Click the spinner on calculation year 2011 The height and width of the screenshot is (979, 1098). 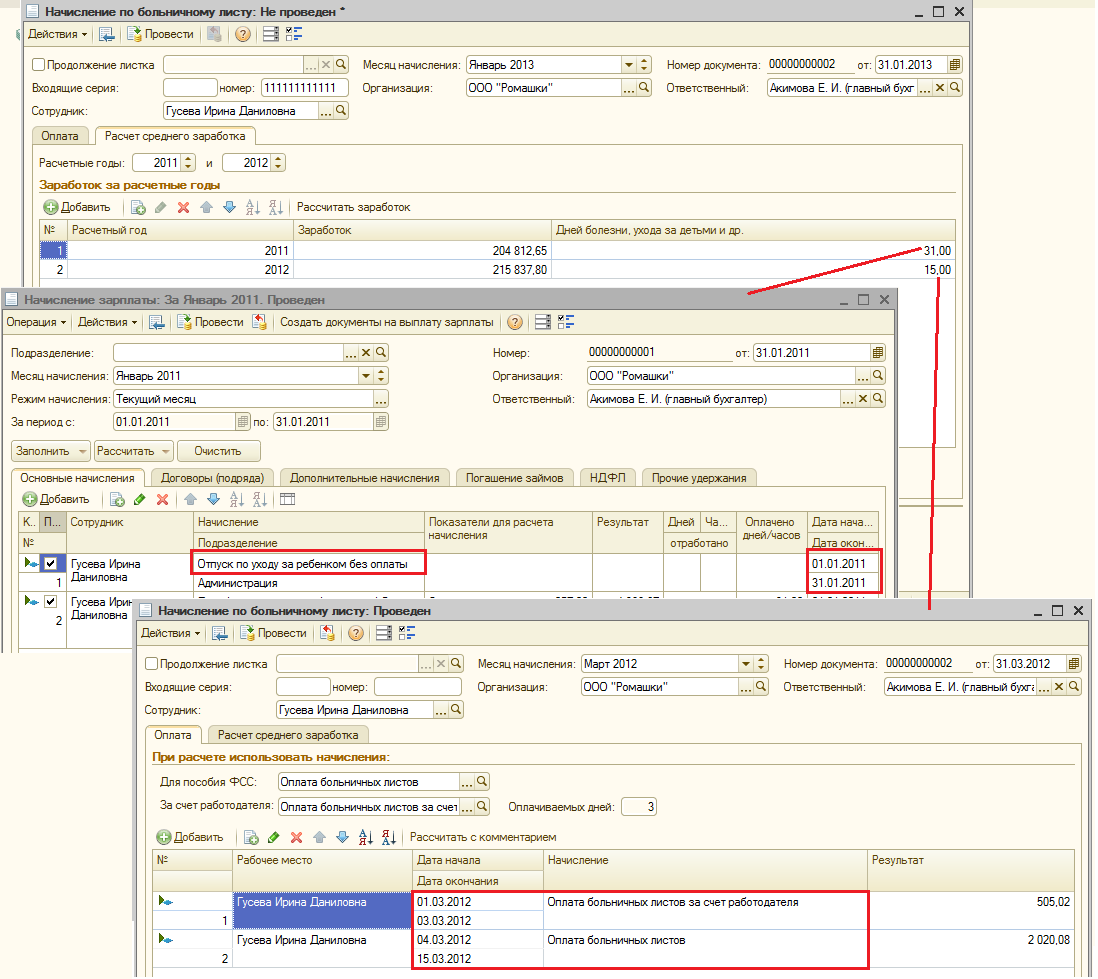point(190,163)
